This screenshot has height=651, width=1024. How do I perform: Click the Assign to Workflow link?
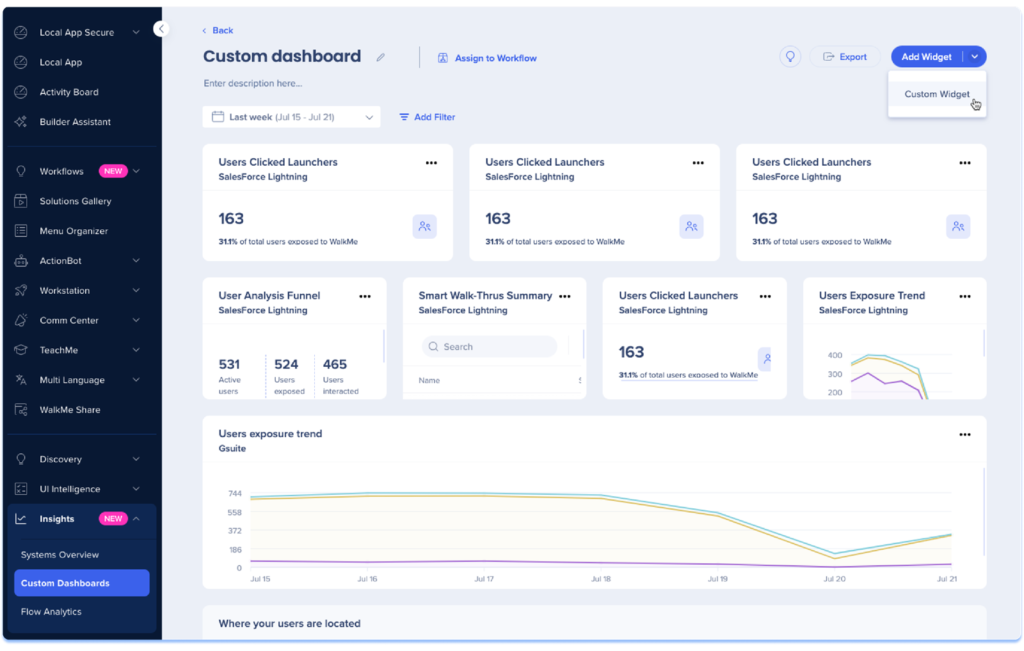point(487,58)
